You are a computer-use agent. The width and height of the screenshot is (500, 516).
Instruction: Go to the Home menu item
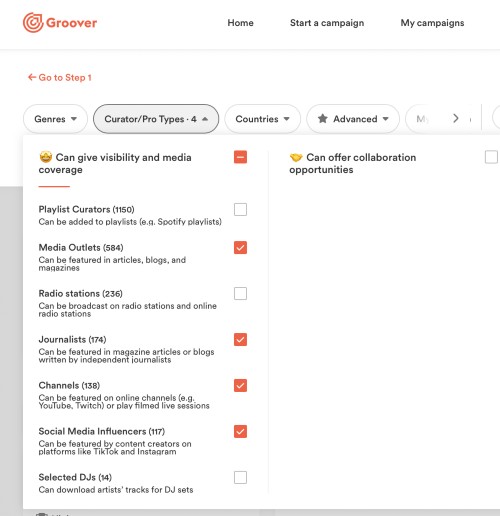pyautogui.click(x=240, y=23)
